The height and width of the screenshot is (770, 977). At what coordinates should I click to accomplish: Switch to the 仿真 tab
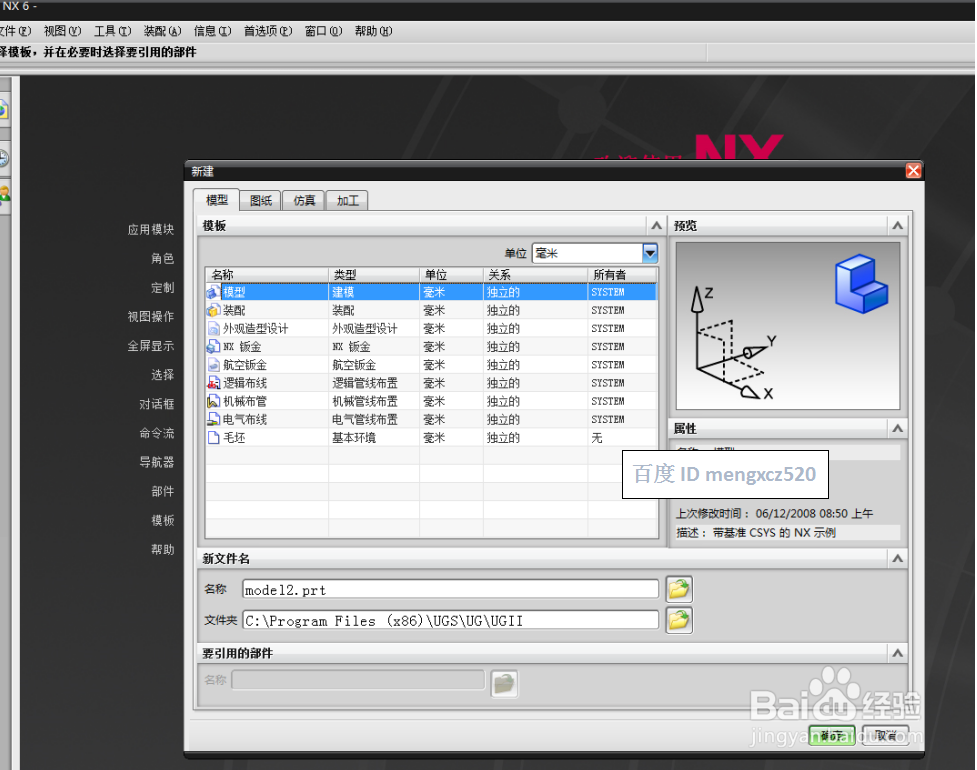click(304, 201)
